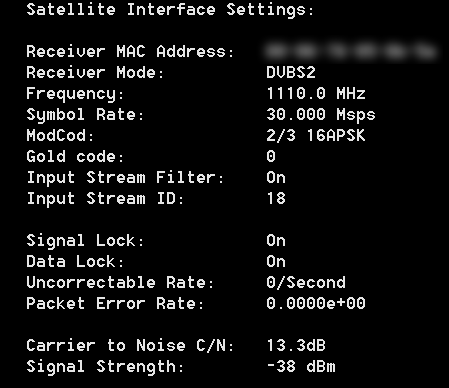Click the Uncorrectable Rate label
Image resolution: width=449 pixels, height=388 pixels.
pos(120,282)
